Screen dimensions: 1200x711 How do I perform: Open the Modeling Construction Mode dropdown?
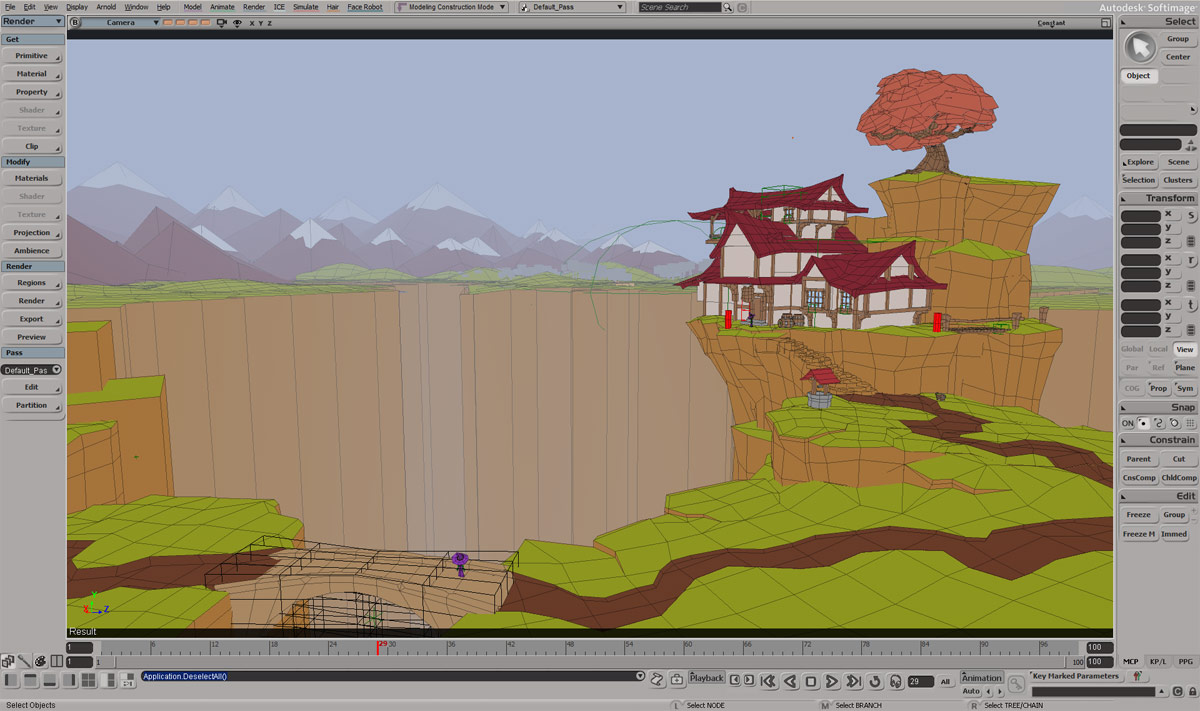coord(451,7)
